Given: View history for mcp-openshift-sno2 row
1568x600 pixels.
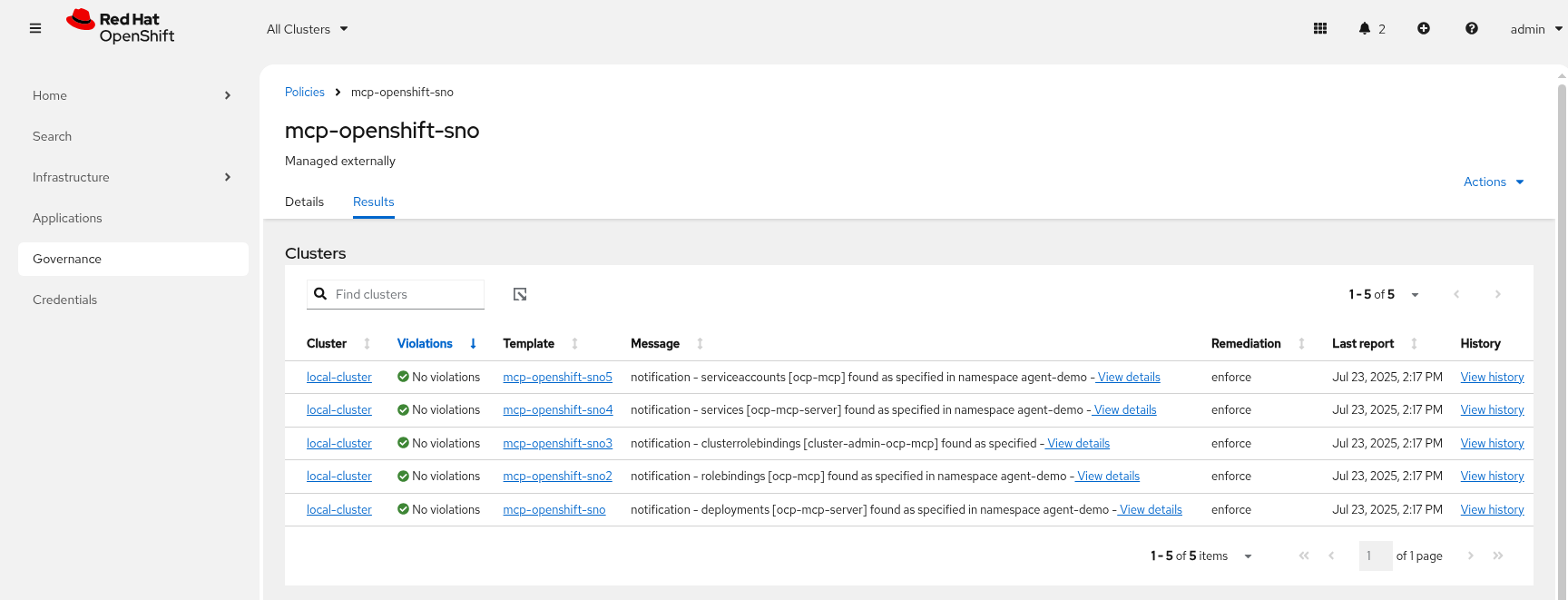Looking at the screenshot, I should tap(1492, 476).
